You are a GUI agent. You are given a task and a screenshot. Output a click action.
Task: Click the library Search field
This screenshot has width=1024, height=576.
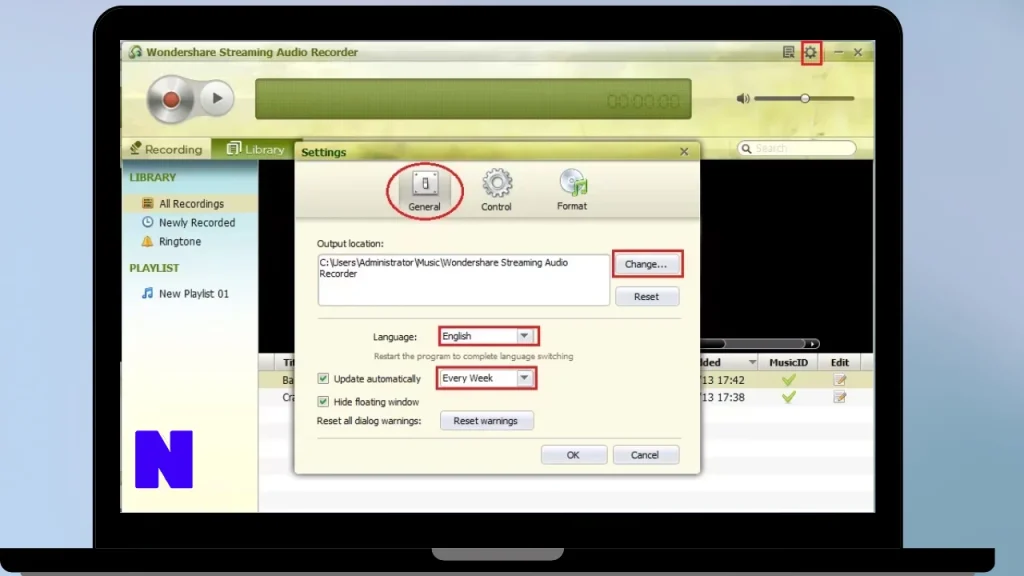[797, 149]
